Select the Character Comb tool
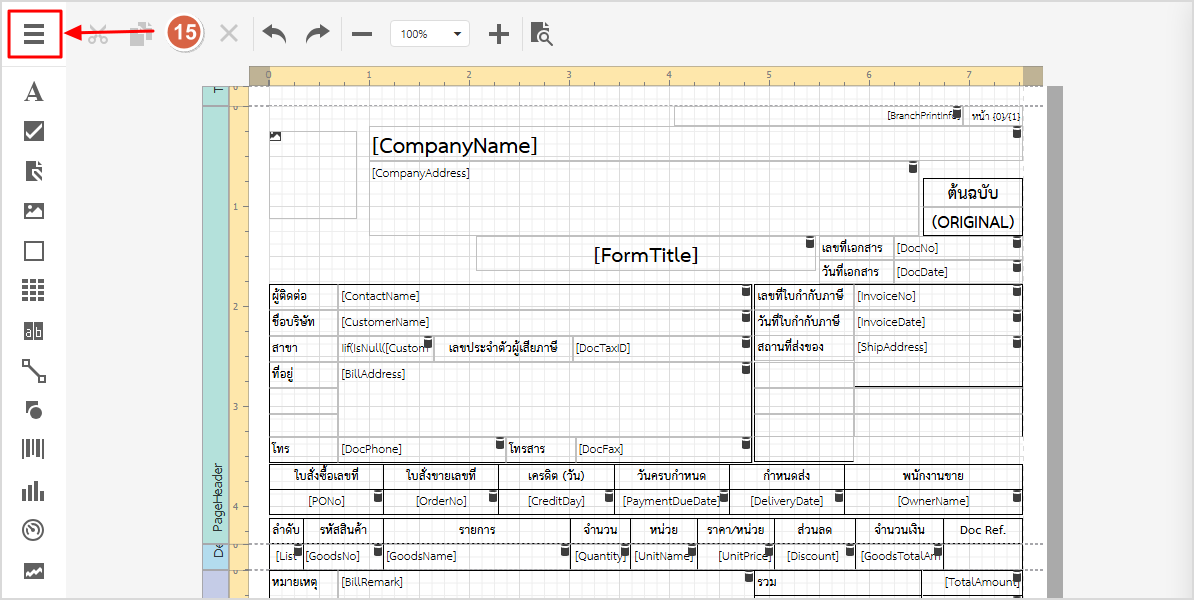The height and width of the screenshot is (600, 1194). pos(34,331)
